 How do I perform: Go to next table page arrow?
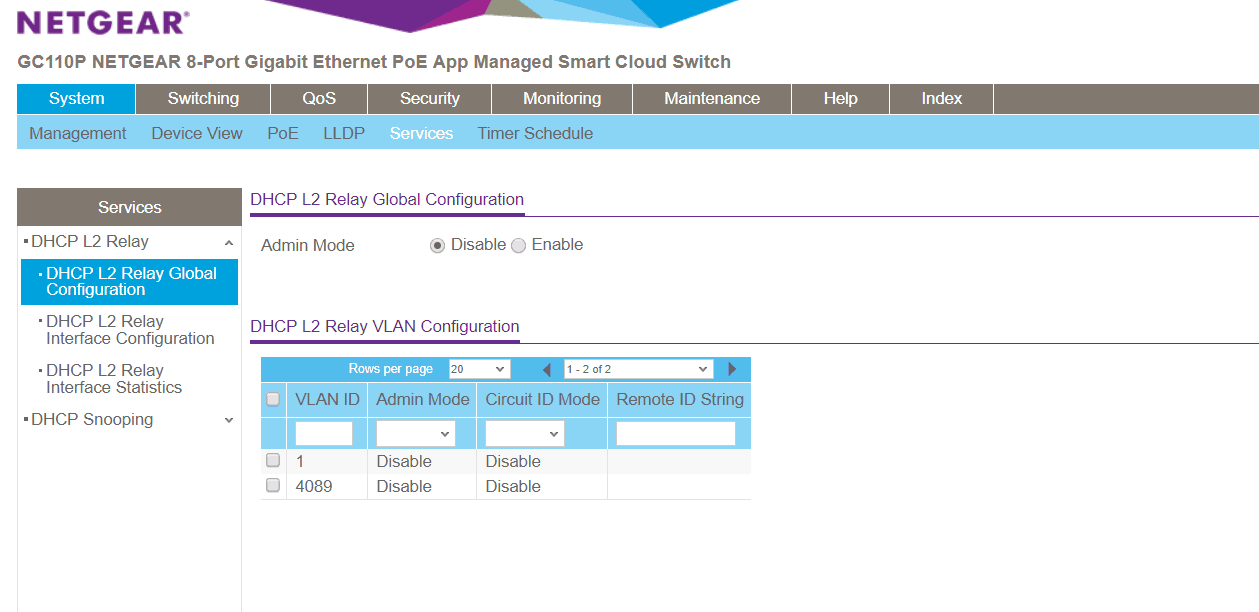point(732,370)
